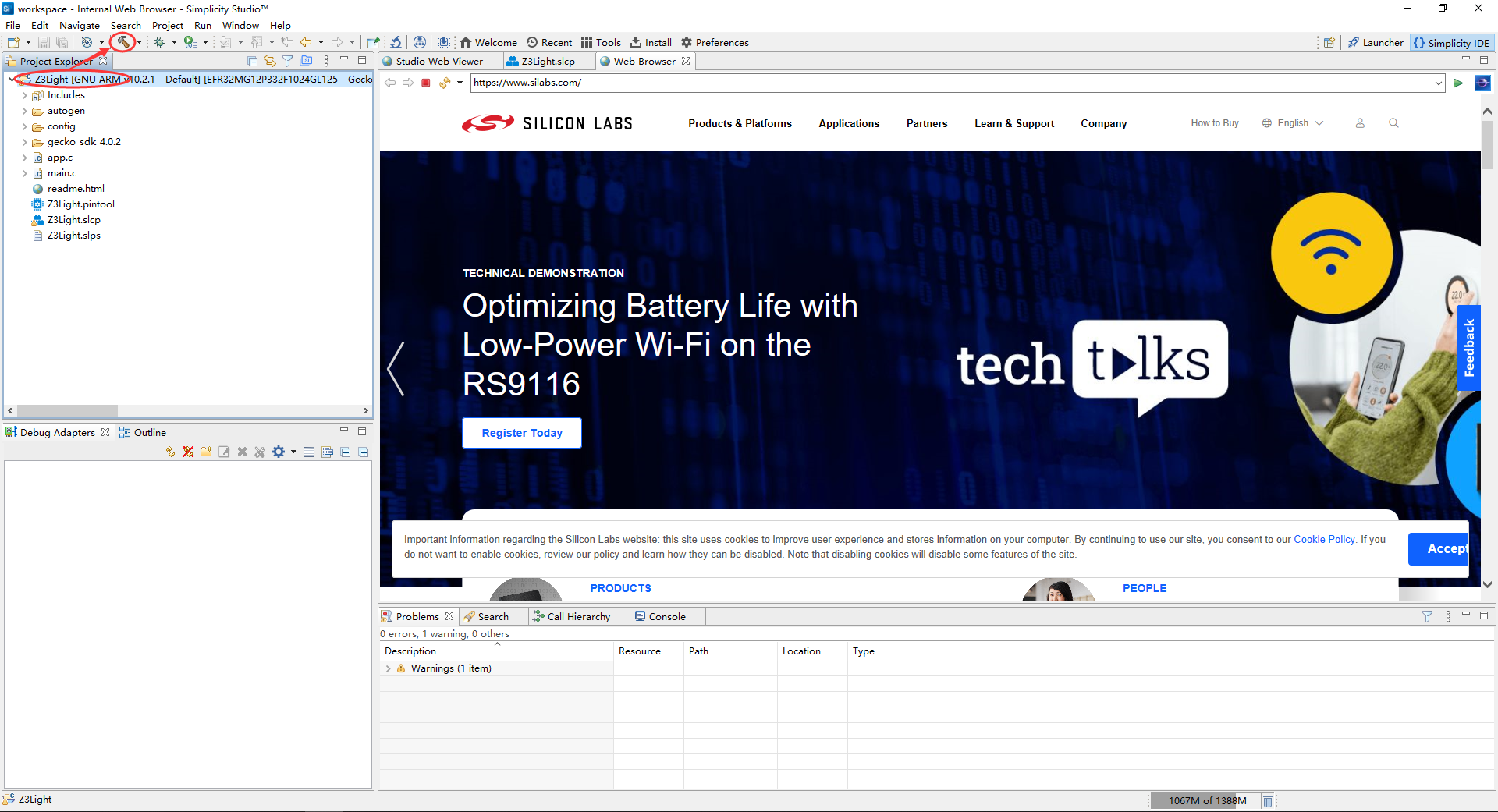Switch to the Launcher perspective
Viewport: 1498px width, 812px height.
tap(1376, 43)
